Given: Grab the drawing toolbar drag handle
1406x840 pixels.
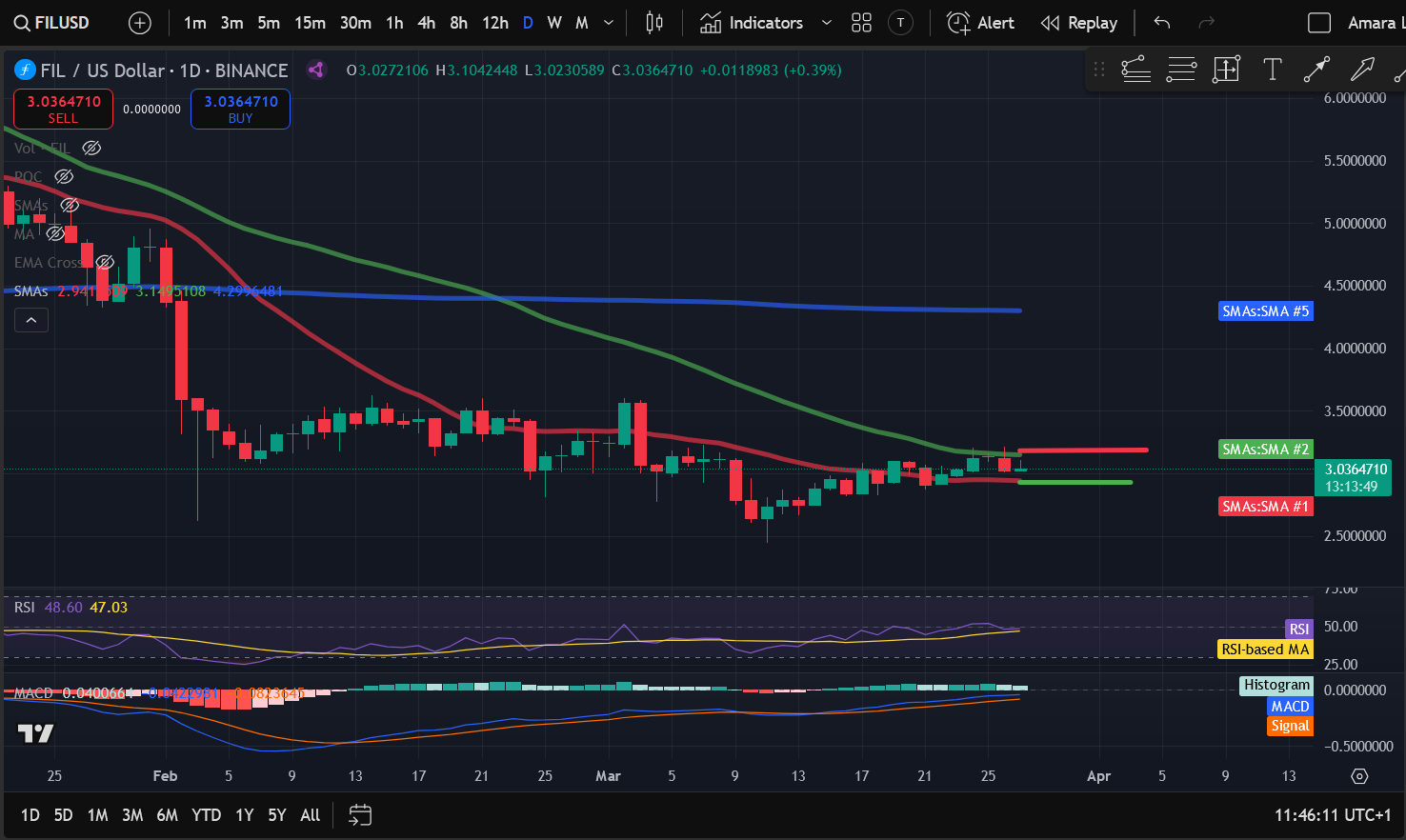Looking at the screenshot, I should click(x=1099, y=69).
